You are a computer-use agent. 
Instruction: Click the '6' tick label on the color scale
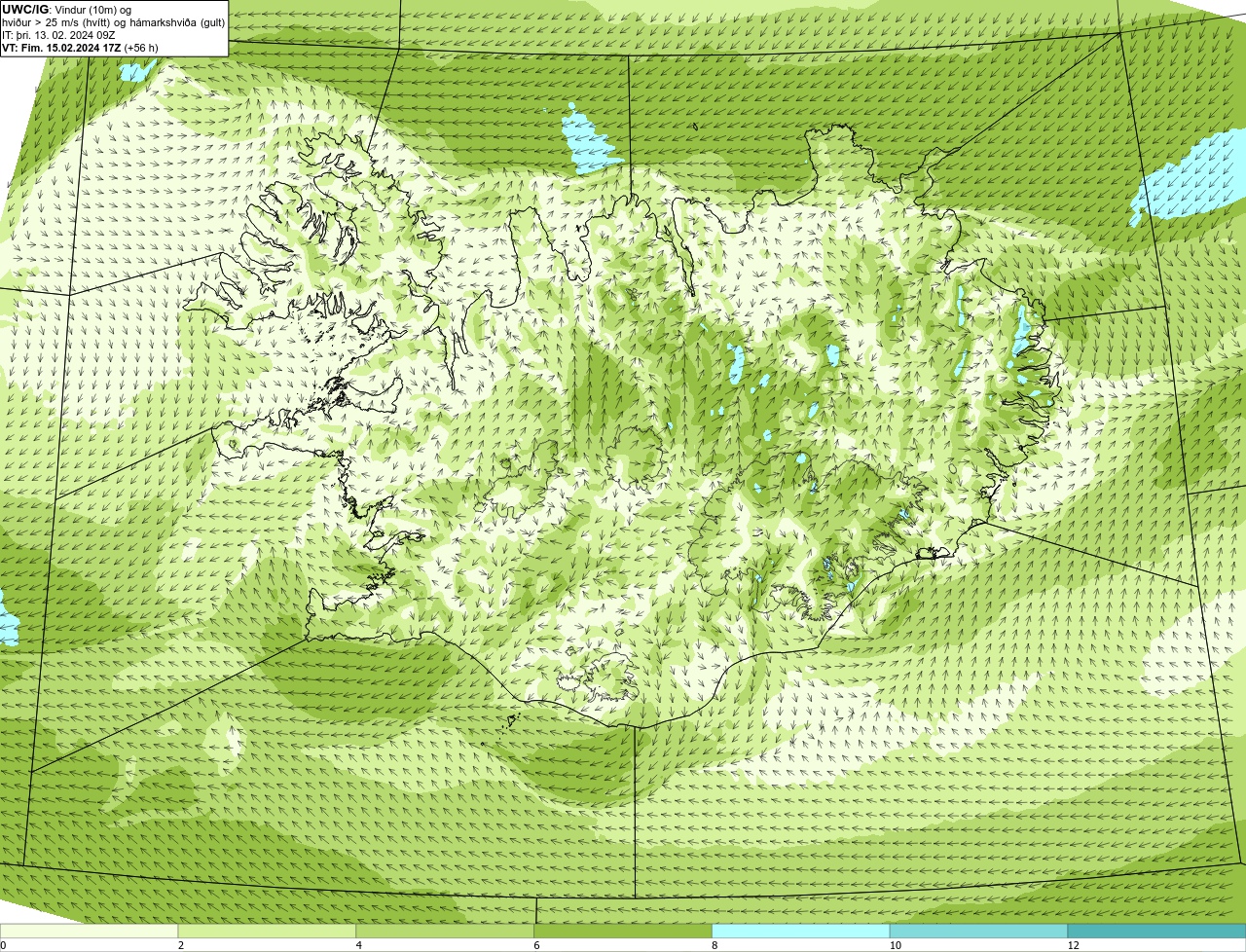(537, 945)
